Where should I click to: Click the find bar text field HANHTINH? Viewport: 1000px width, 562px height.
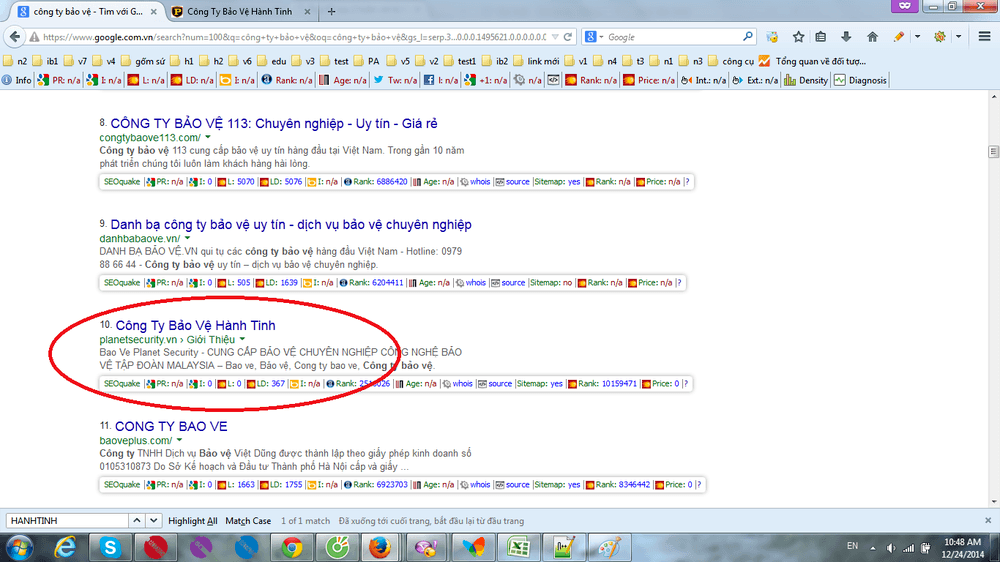[67, 521]
